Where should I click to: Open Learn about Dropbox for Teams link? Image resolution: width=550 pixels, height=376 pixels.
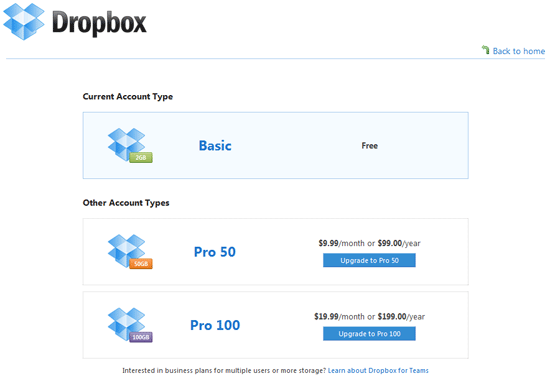click(x=378, y=370)
